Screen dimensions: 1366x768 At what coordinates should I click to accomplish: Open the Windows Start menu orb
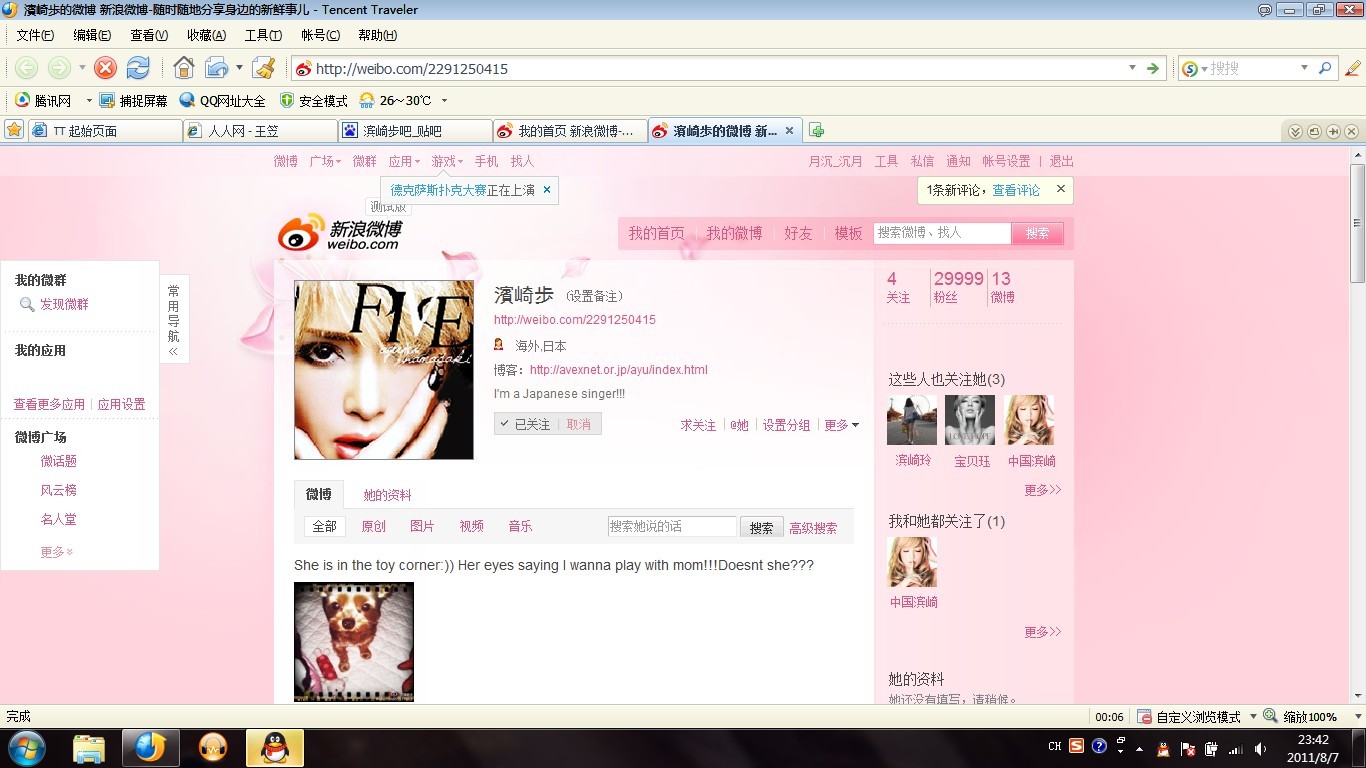[x=26, y=747]
